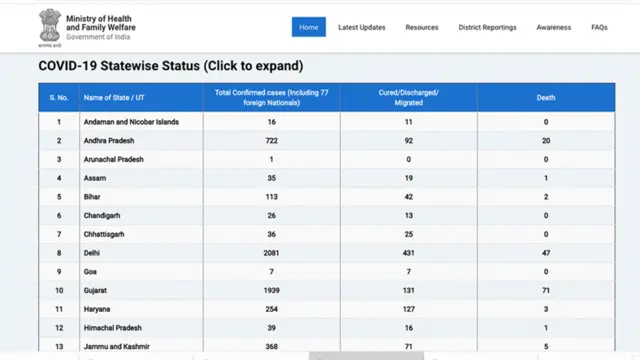Select the Andhra Pradesh state name

point(109,140)
